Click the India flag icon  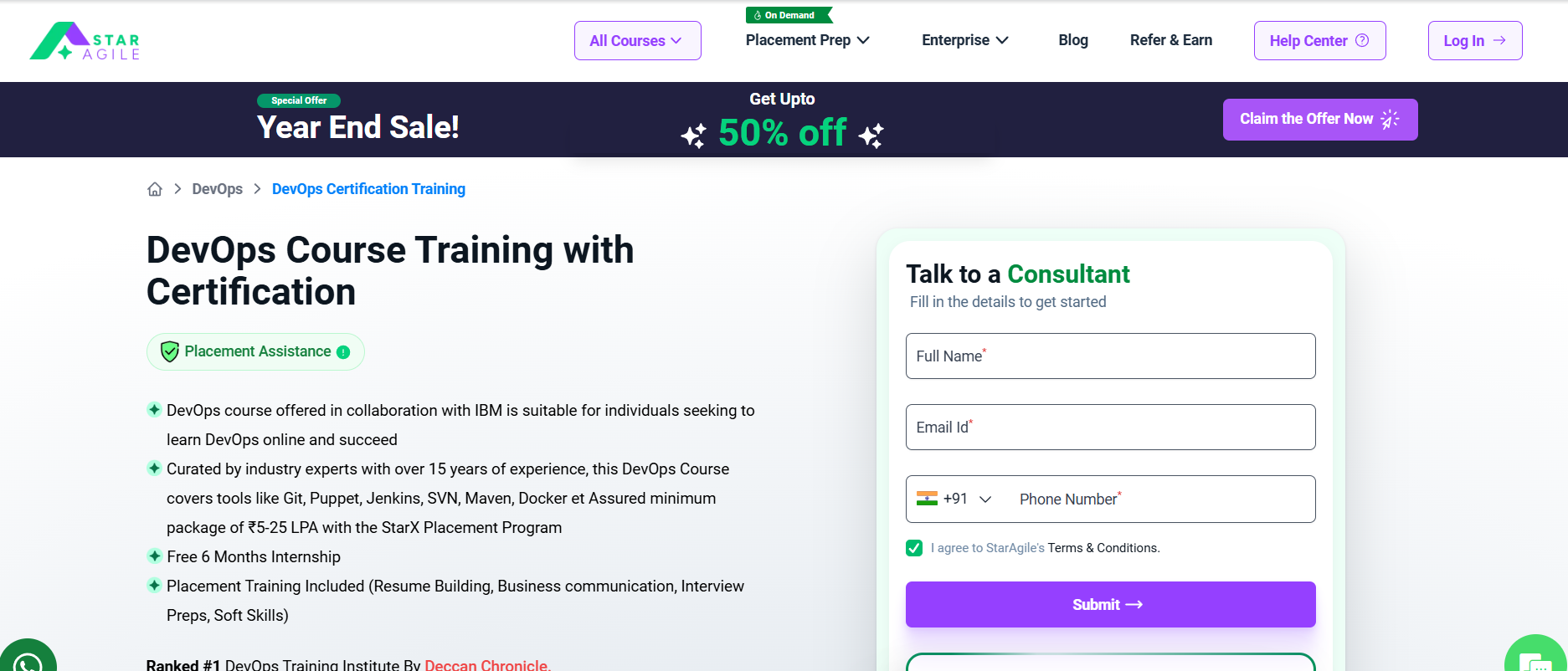(927, 499)
